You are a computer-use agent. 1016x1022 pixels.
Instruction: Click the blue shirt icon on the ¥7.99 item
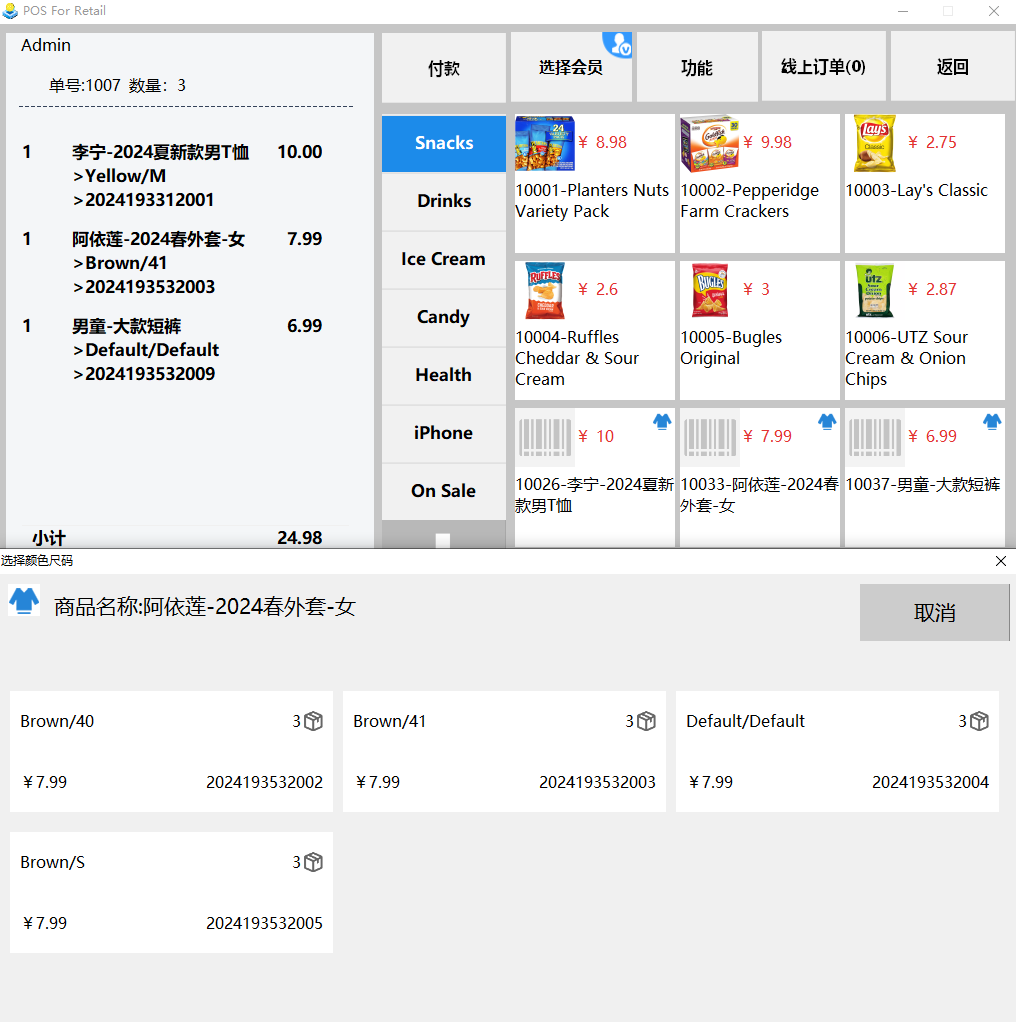(x=827, y=422)
